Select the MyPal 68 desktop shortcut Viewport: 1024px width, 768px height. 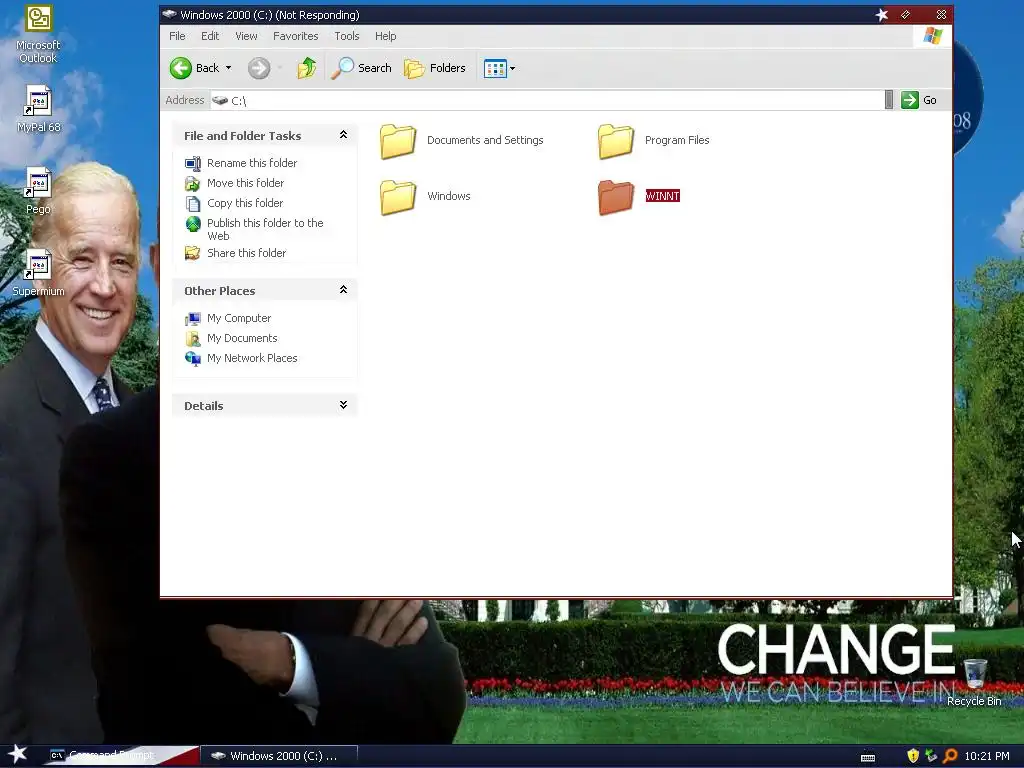pos(38,110)
